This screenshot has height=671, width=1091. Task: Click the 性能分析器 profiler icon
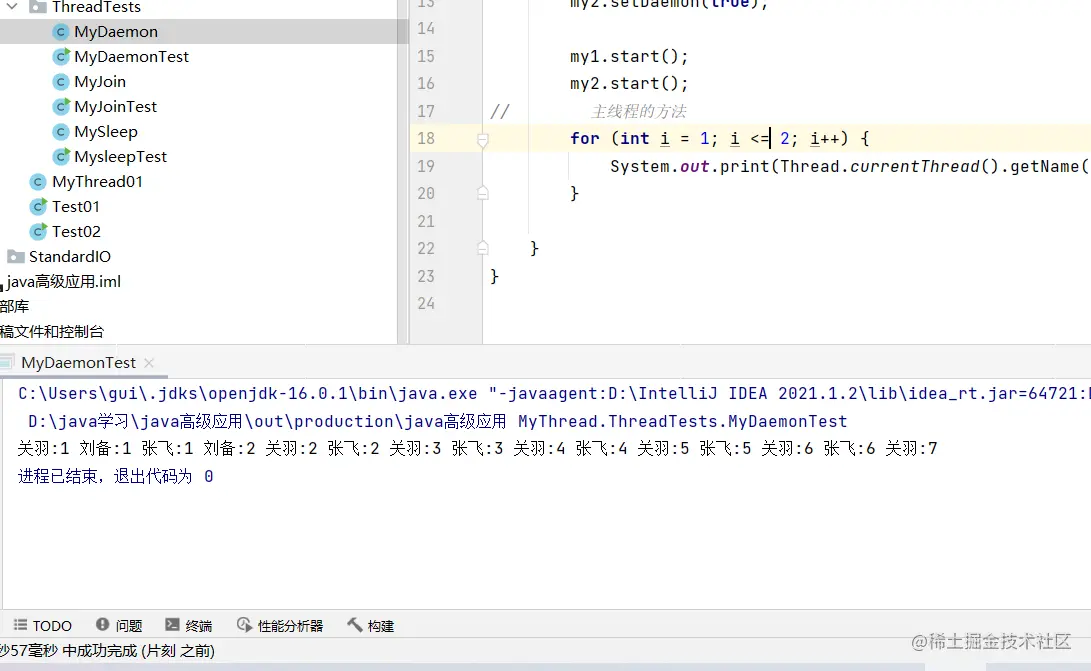coord(244,624)
